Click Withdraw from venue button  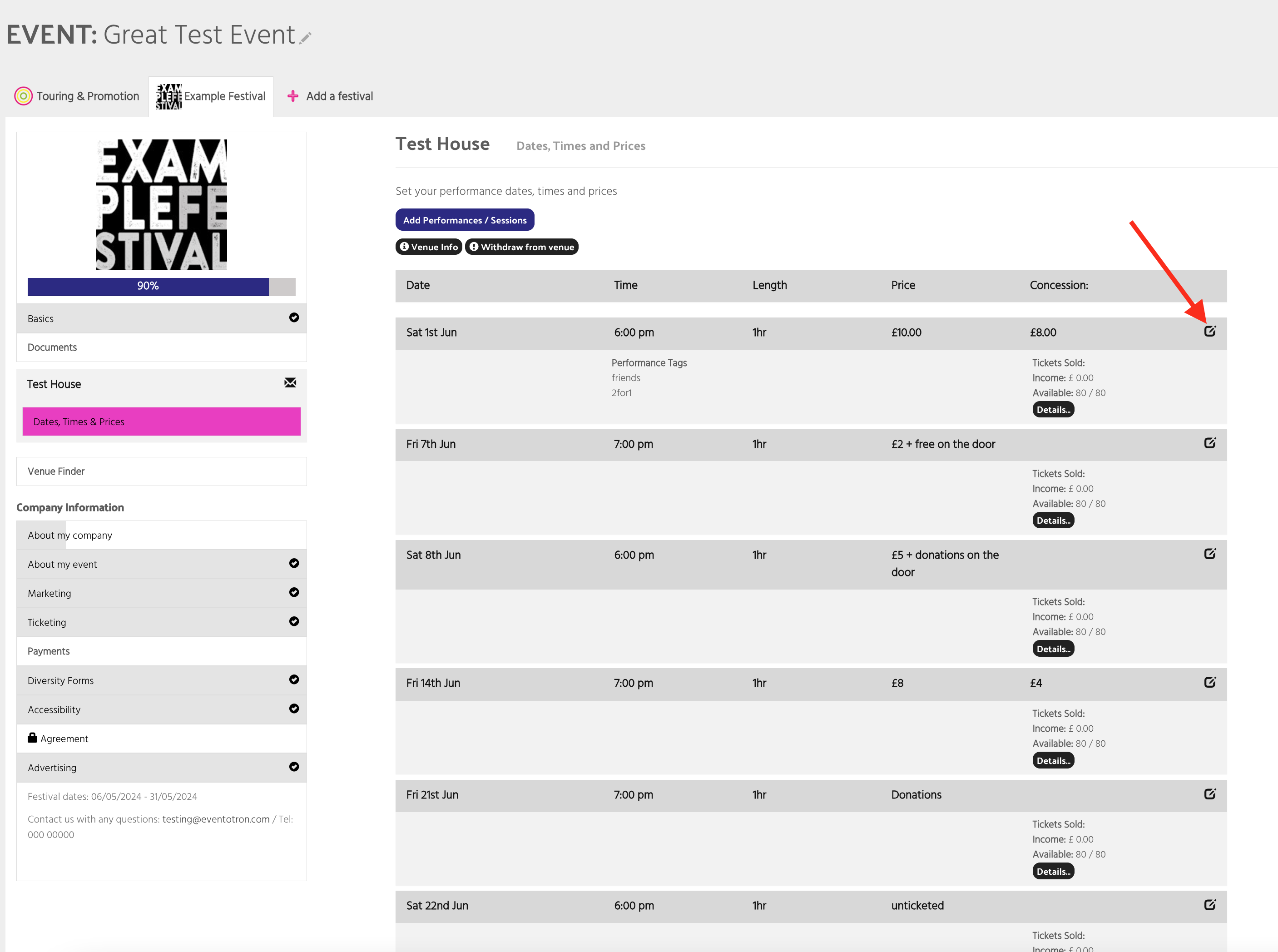tap(521, 247)
